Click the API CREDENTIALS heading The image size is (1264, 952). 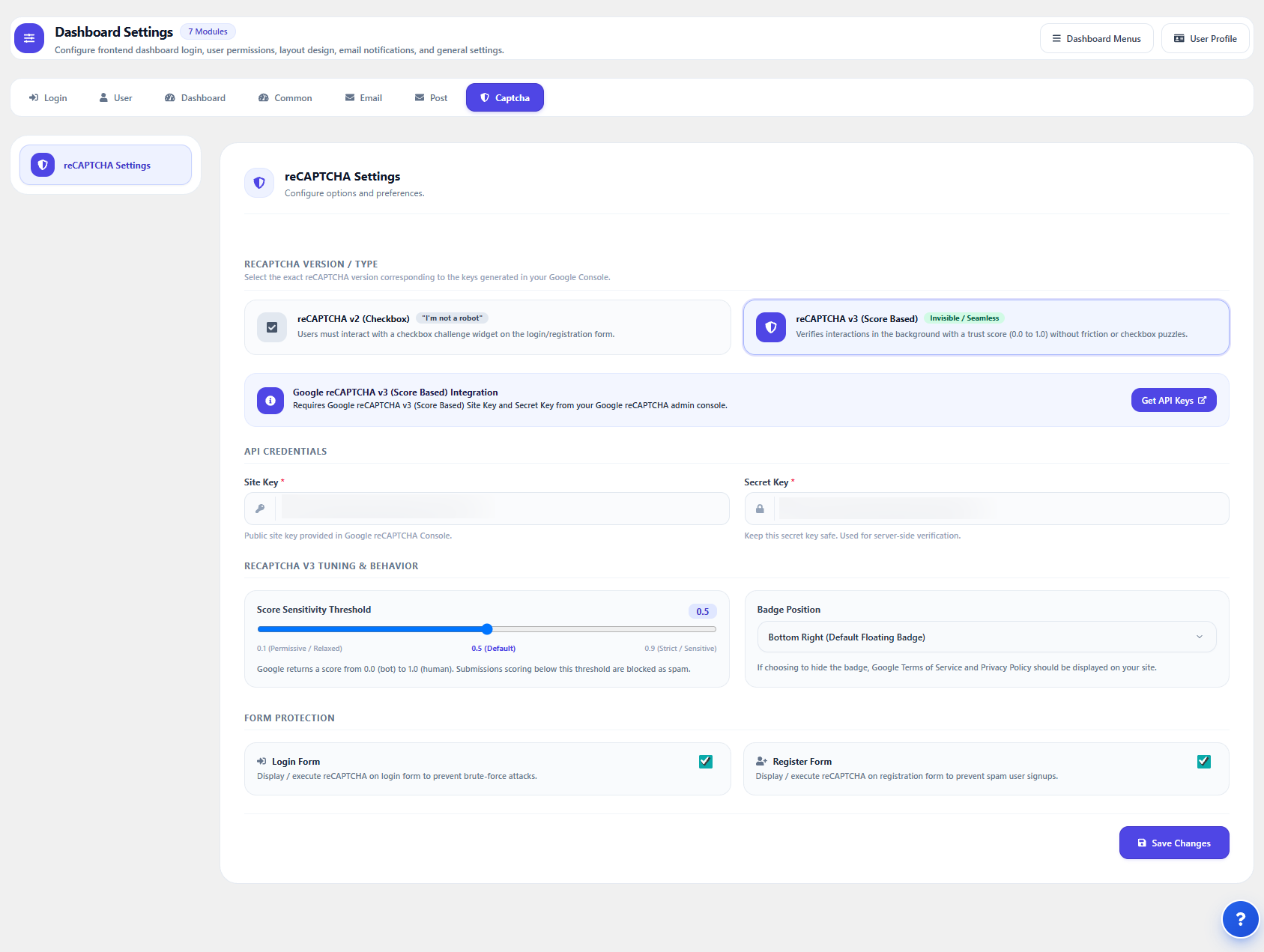(285, 452)
